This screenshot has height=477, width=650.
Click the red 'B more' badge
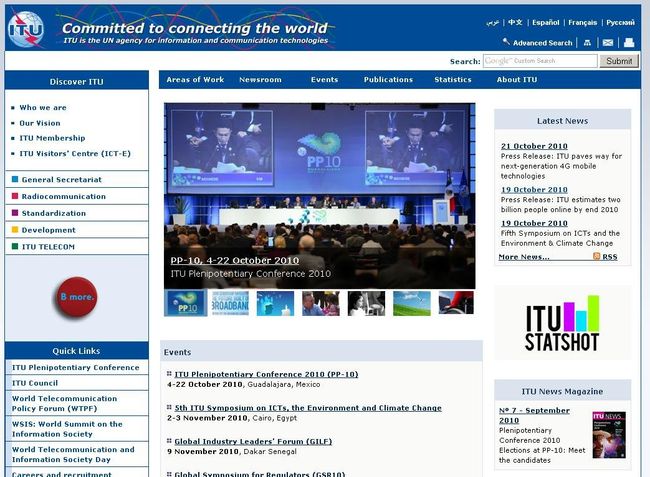pos(76,297)
